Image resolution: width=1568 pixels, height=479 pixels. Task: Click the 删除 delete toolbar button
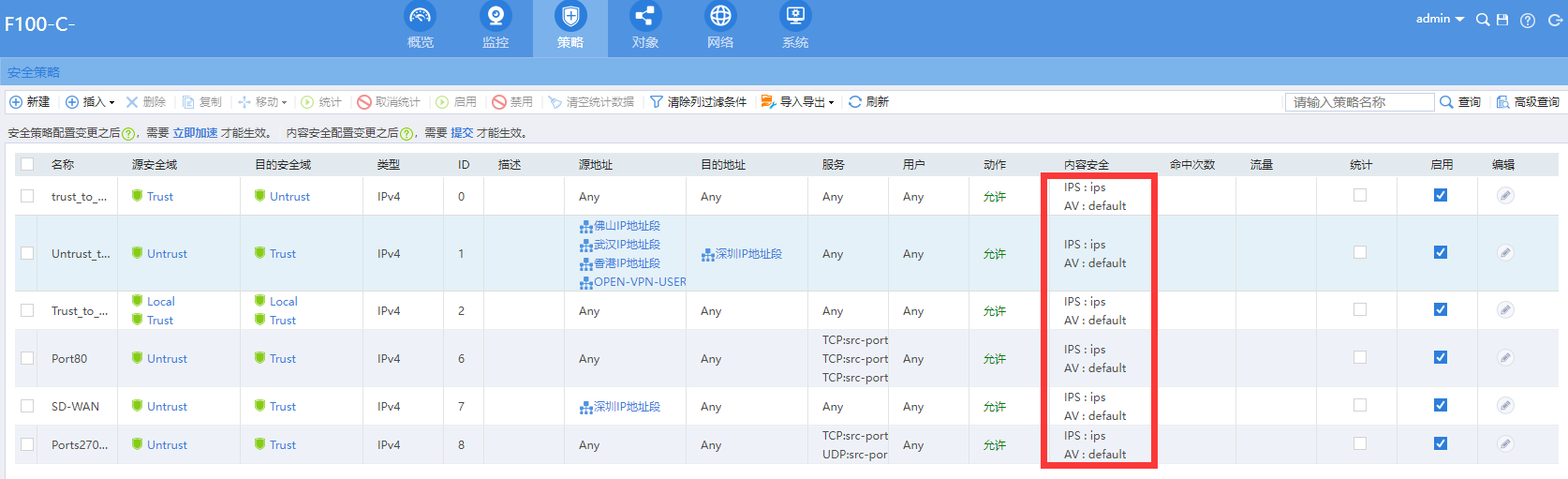point(146,102)
